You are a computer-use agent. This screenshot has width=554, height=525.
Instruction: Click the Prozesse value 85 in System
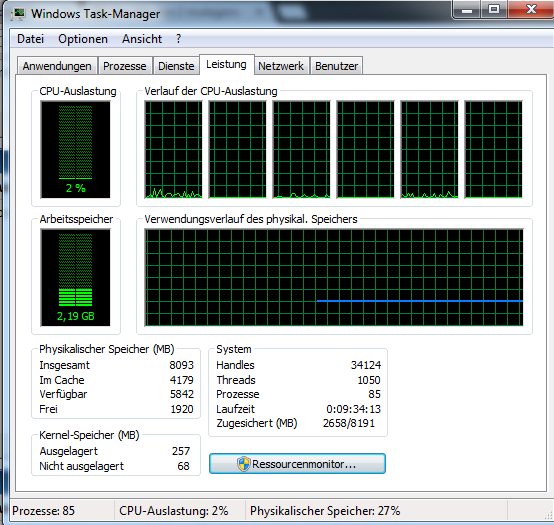click(x=375, y=394)
